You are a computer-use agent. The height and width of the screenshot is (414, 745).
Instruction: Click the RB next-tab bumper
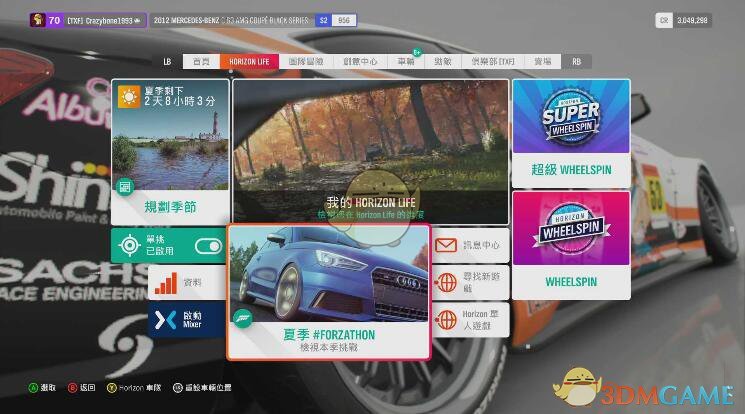[576, 62]
